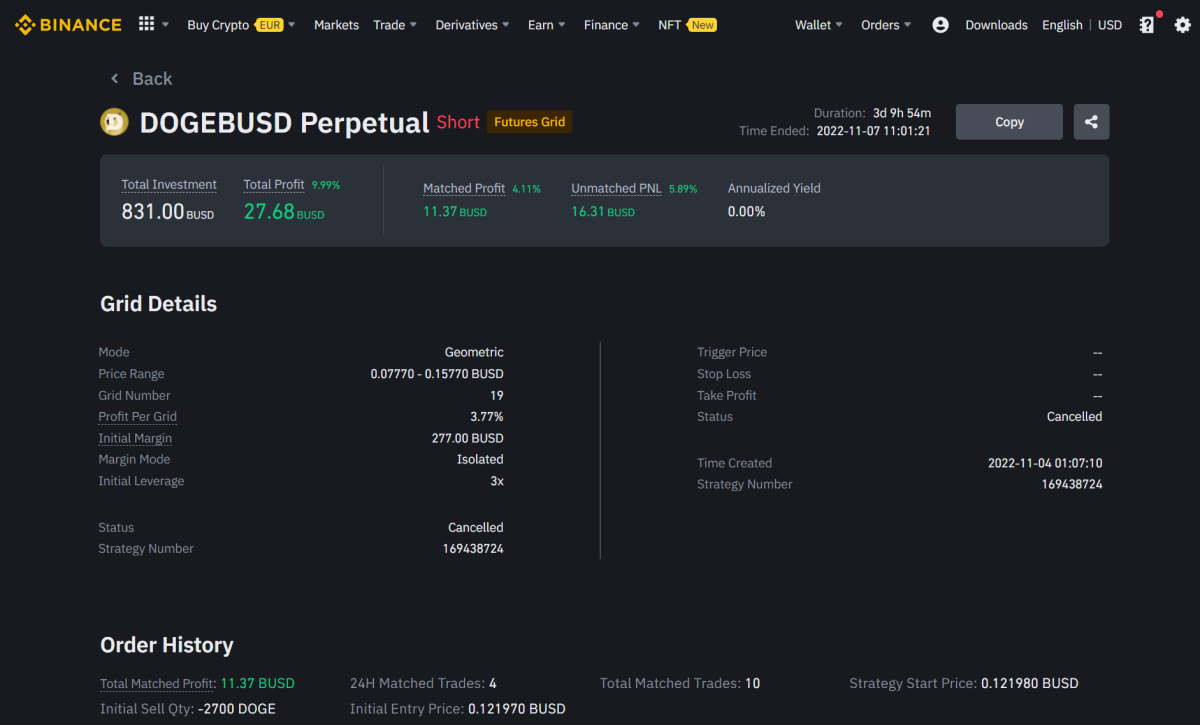Click the Order History heading
The height and width of the screenshot is (725, 1200).
pyautogui.click(x=167, y=645)
